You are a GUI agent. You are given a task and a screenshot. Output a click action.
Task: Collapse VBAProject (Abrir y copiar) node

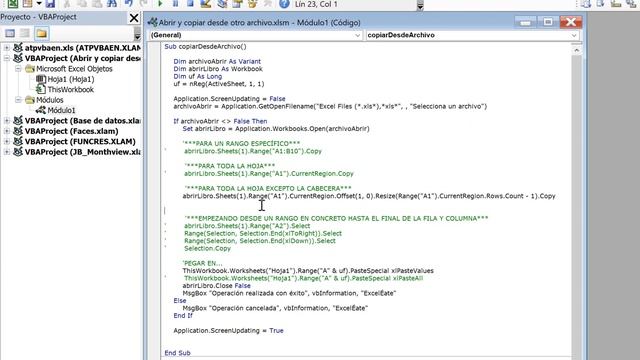coord(7,58)
